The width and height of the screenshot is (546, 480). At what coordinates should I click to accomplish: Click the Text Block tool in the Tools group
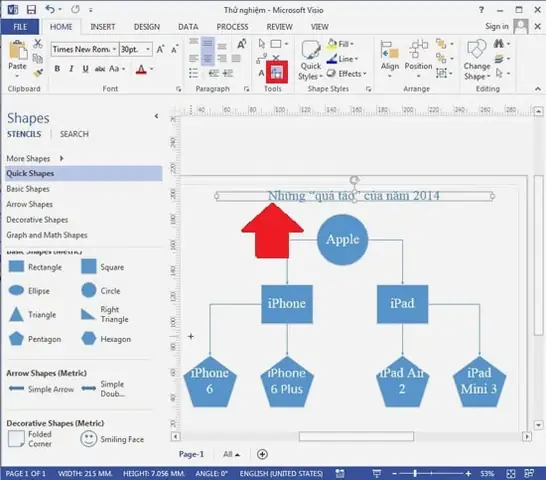tap(277, 72)
